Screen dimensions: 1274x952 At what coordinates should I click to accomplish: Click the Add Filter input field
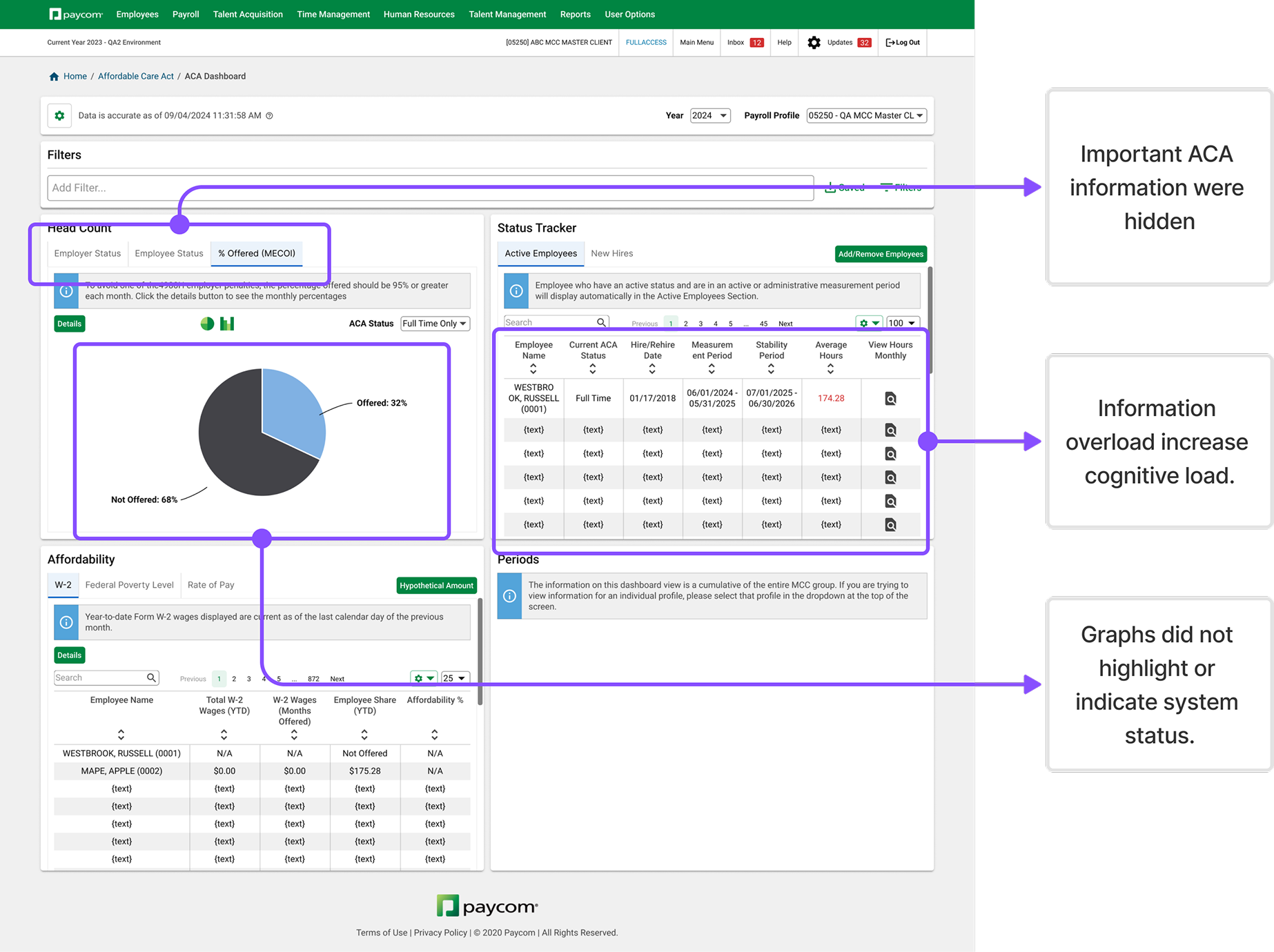[431, 188]
